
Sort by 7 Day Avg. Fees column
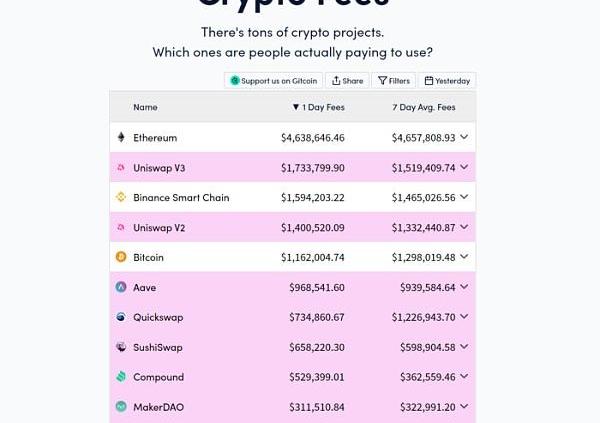[424, 107]
